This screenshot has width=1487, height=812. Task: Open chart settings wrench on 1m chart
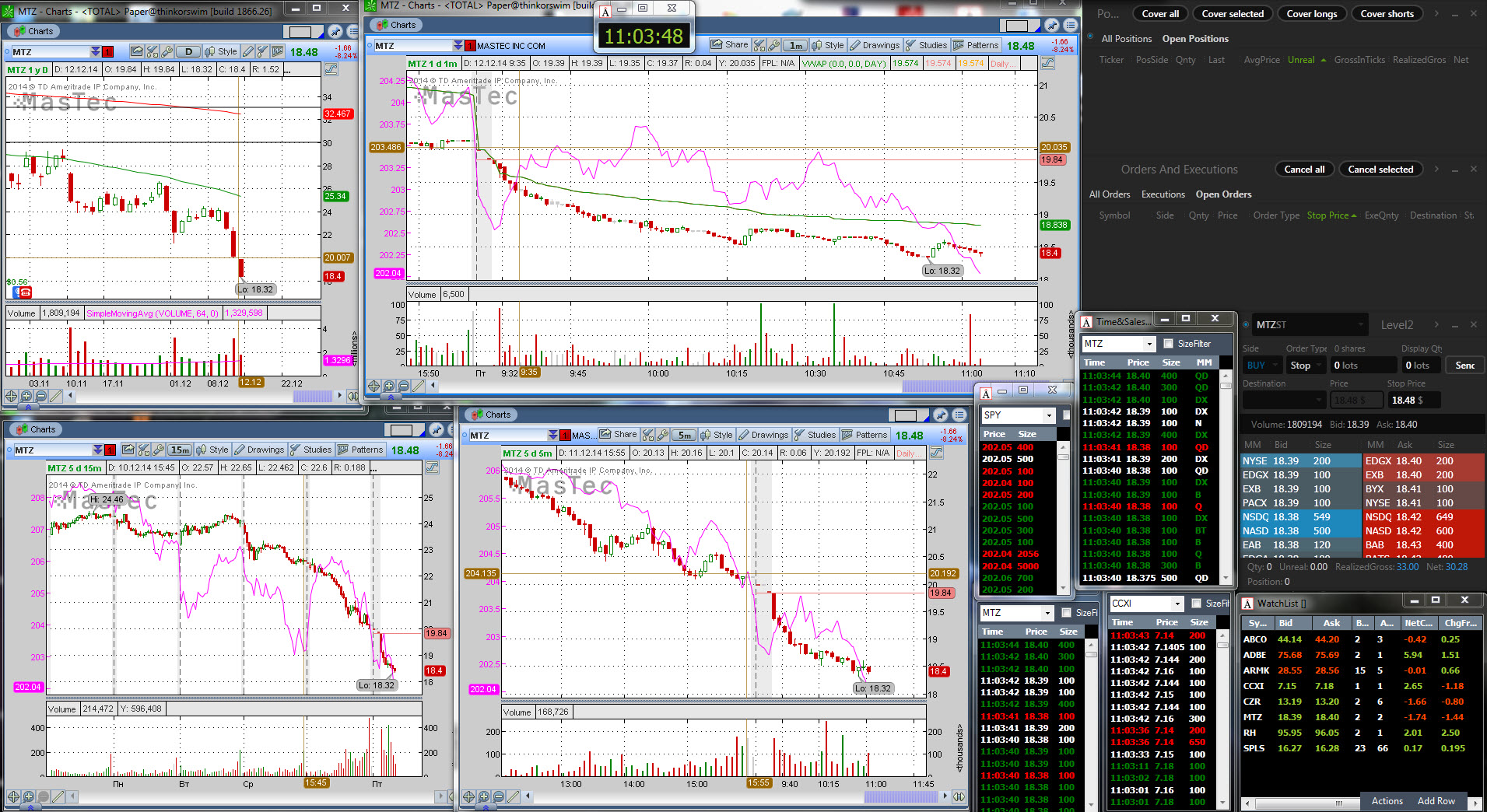pyautogui.click(x=774, y=45)
